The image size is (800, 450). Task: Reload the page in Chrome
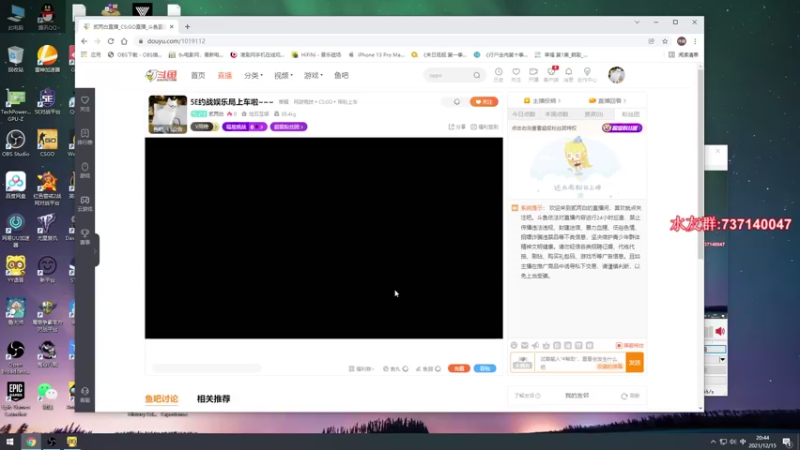111,41
